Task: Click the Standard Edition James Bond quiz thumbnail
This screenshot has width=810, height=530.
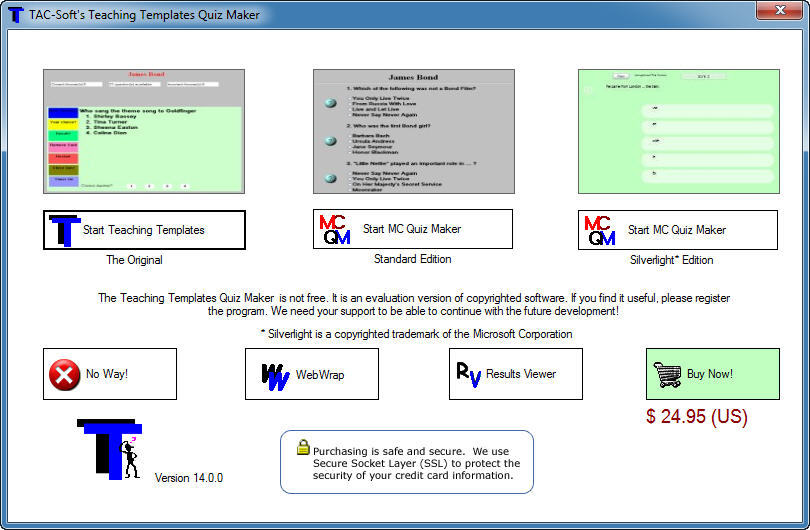Action: [414, 132]
